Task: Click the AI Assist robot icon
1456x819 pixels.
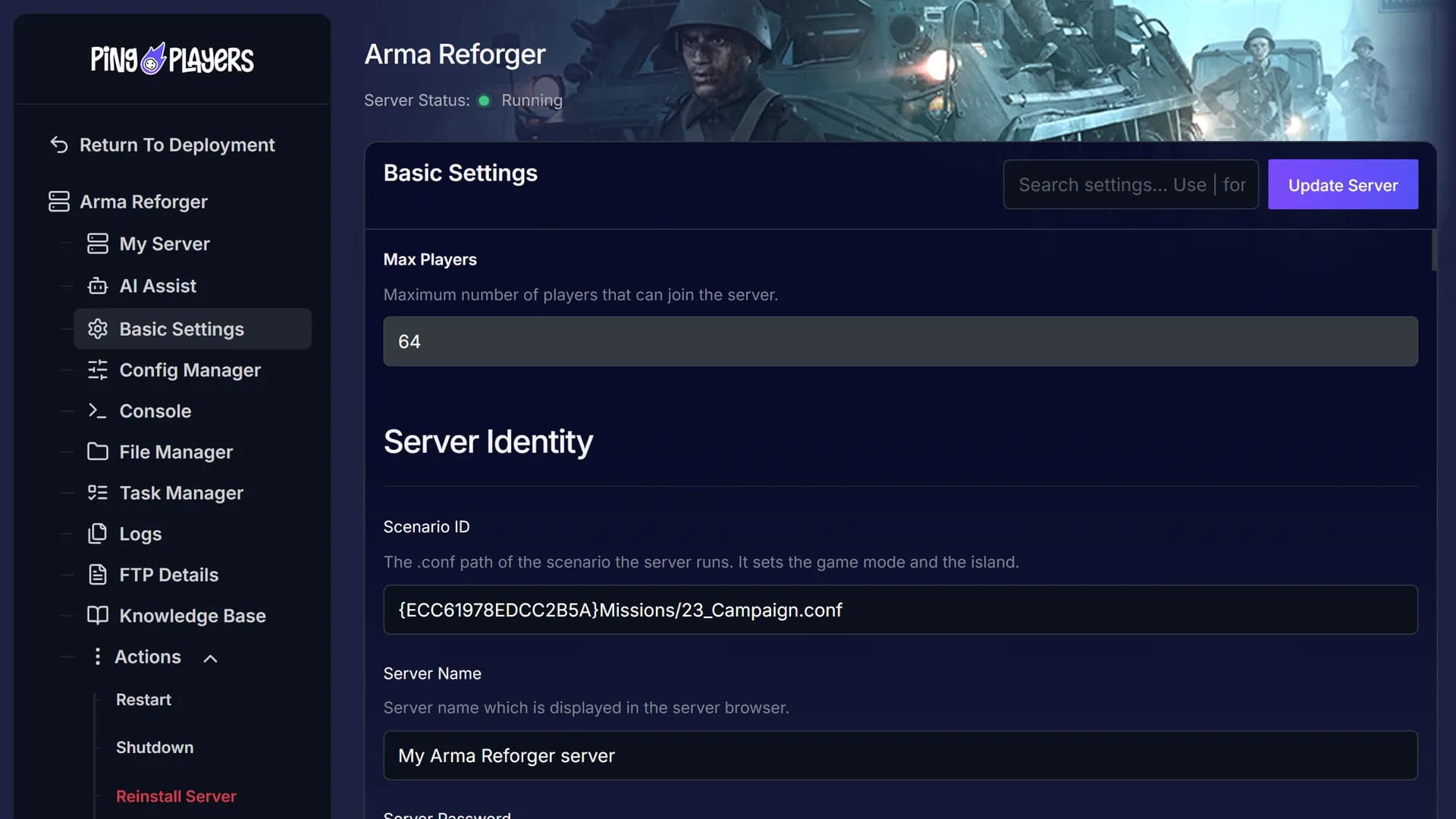Action: [98, 286]
